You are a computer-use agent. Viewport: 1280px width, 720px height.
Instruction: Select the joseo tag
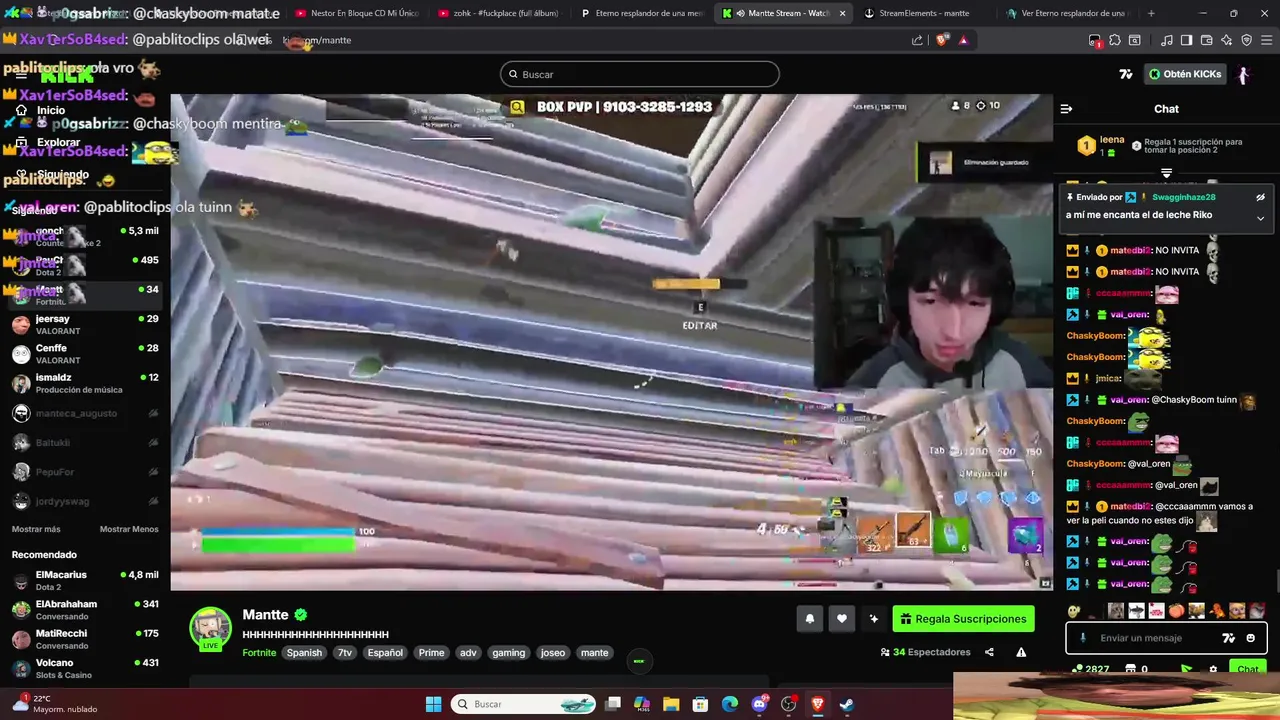553,653
